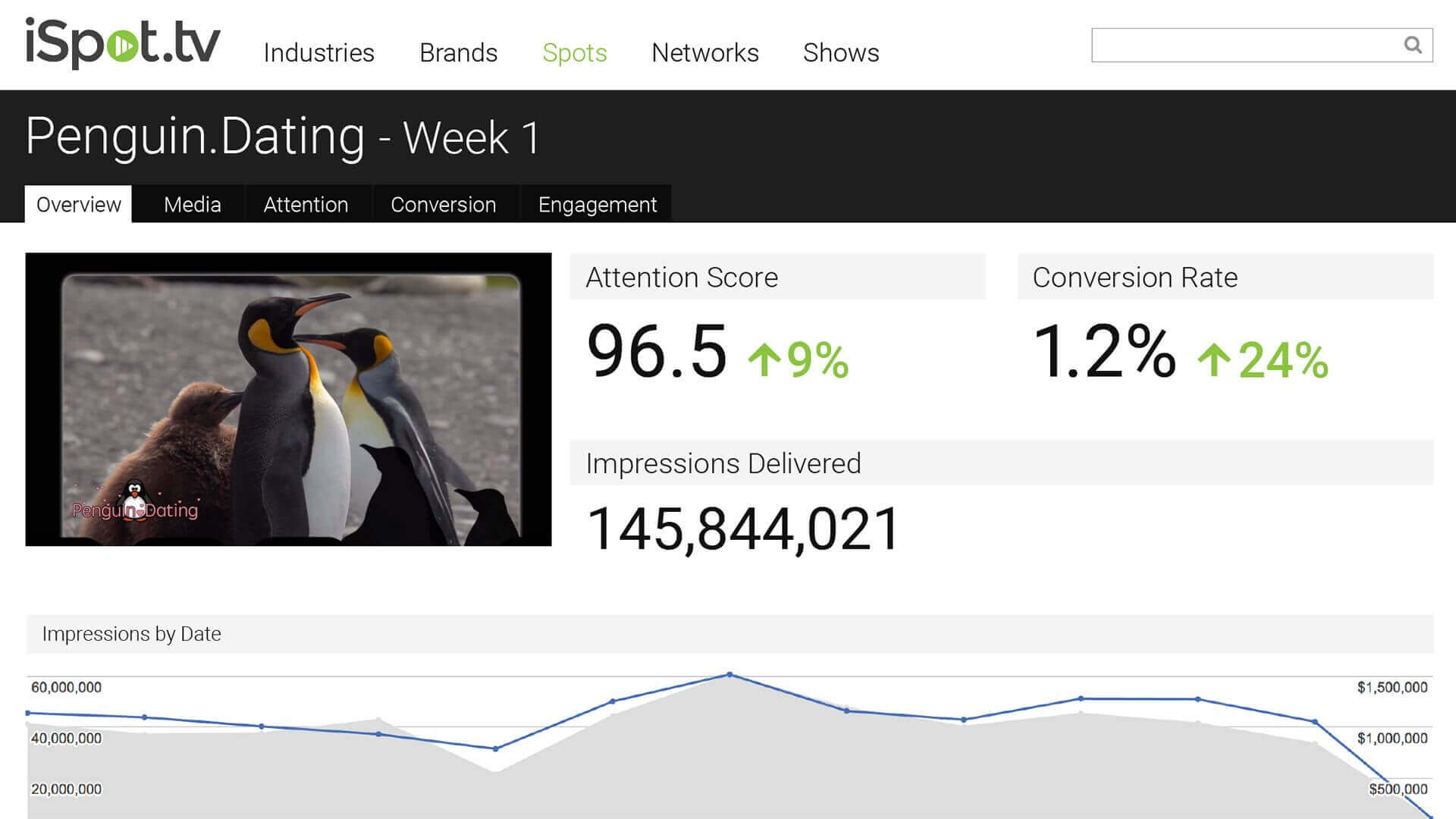Click the 96.5 attention score value
This screenshot has width=1456, height=819.
pos(657,351)
